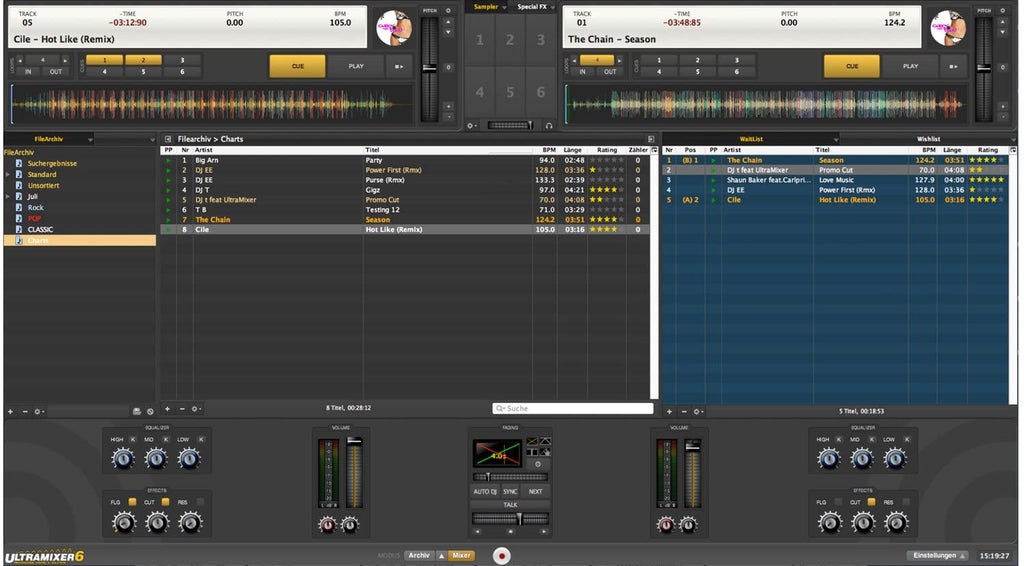
Task: Open the WaitList dropdown arrow
Action: tap(835, 139)
